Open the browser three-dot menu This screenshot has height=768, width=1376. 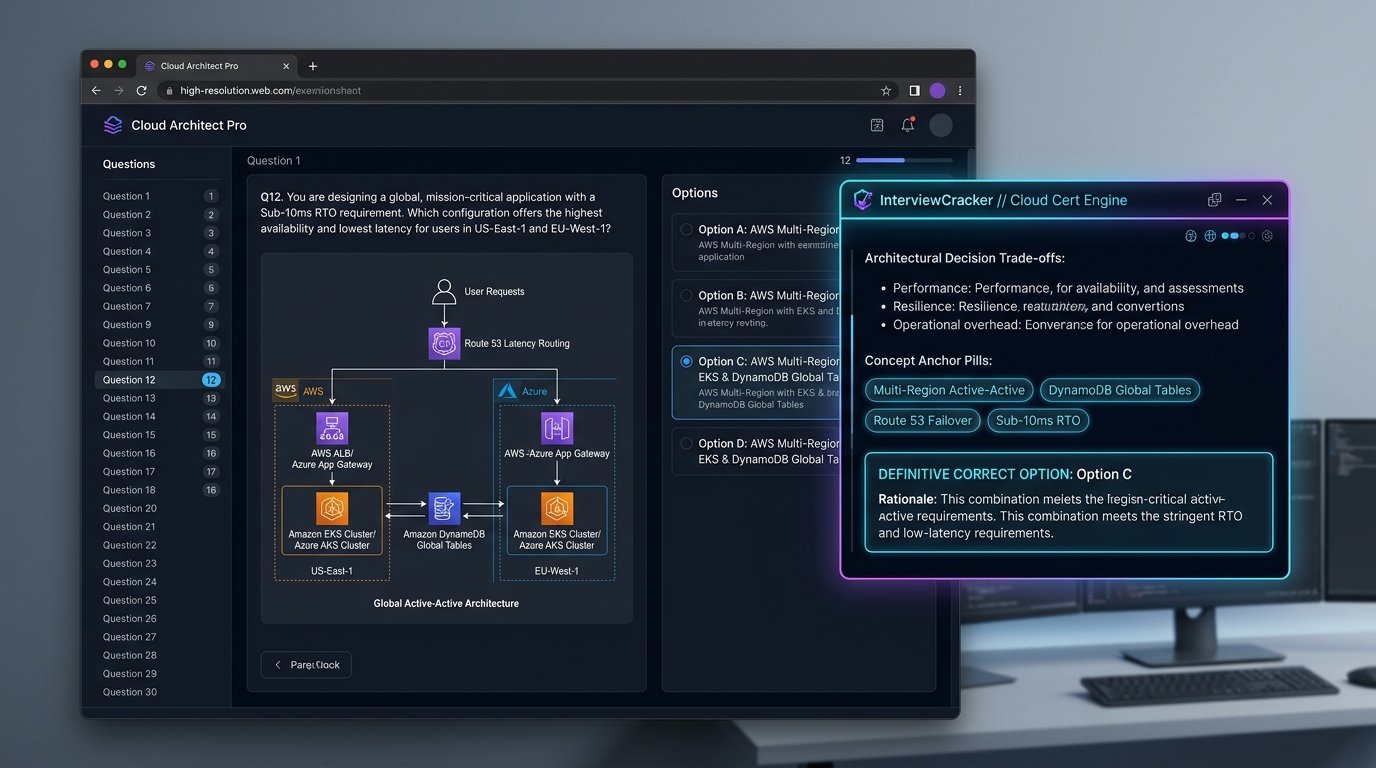point(960,90)
